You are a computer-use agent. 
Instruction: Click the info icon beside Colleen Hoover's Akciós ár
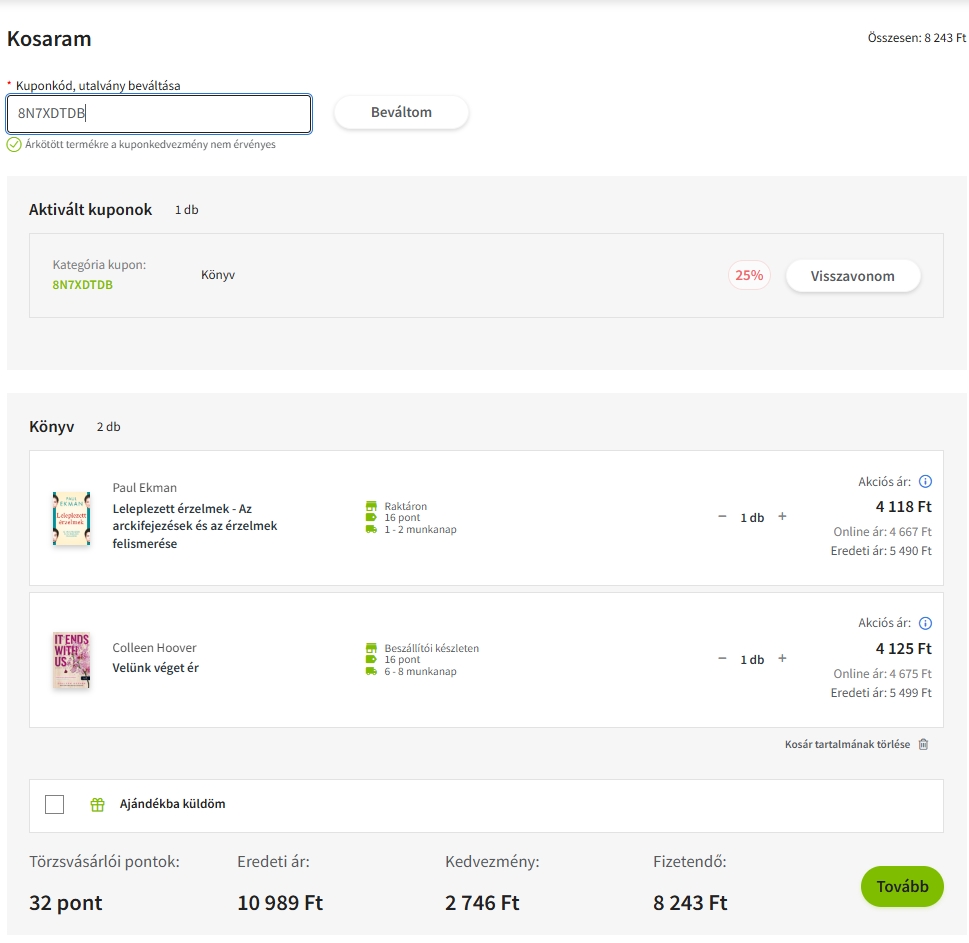(925, 624)
